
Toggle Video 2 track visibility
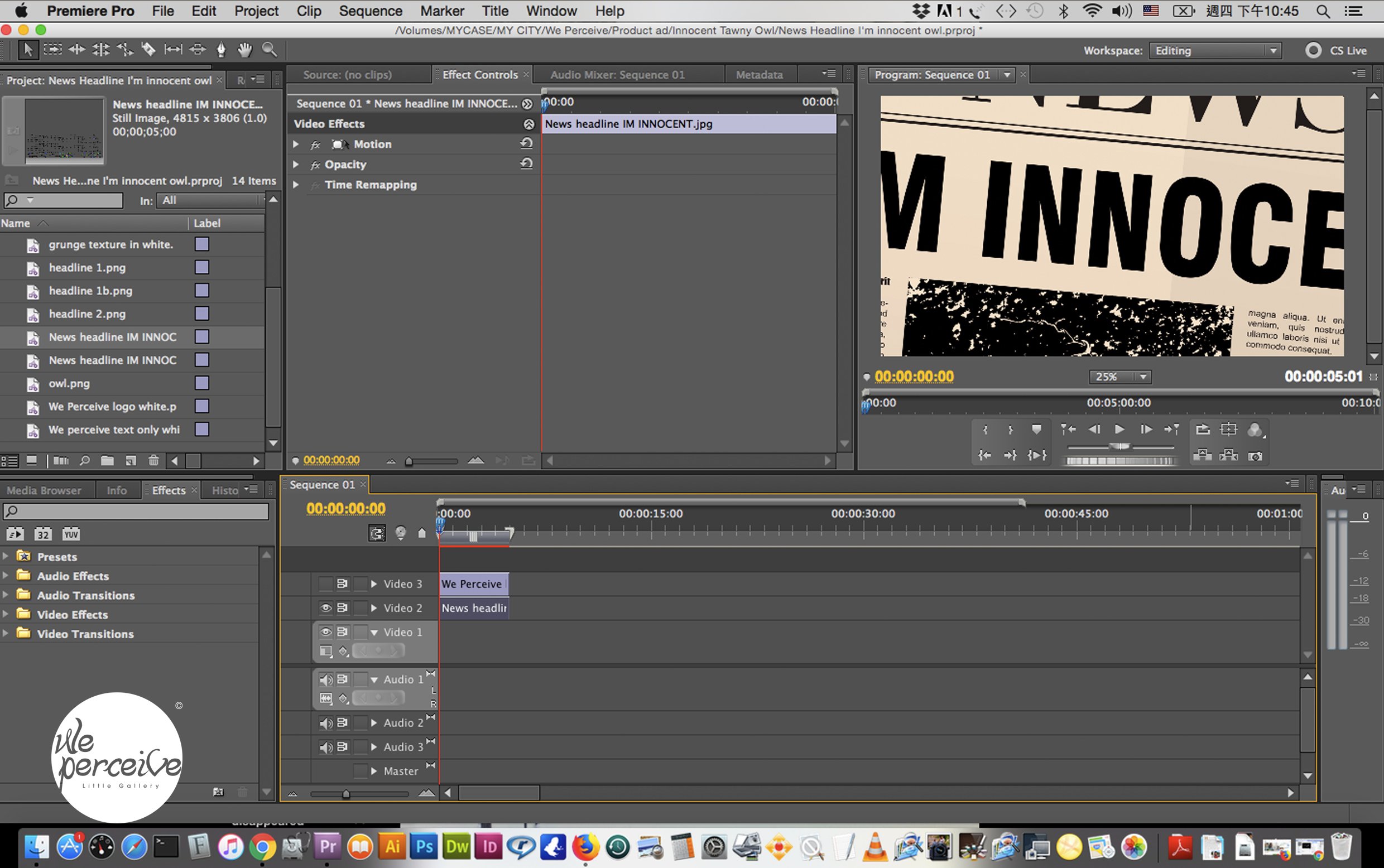pyautogui.click(x=325, y=608)
